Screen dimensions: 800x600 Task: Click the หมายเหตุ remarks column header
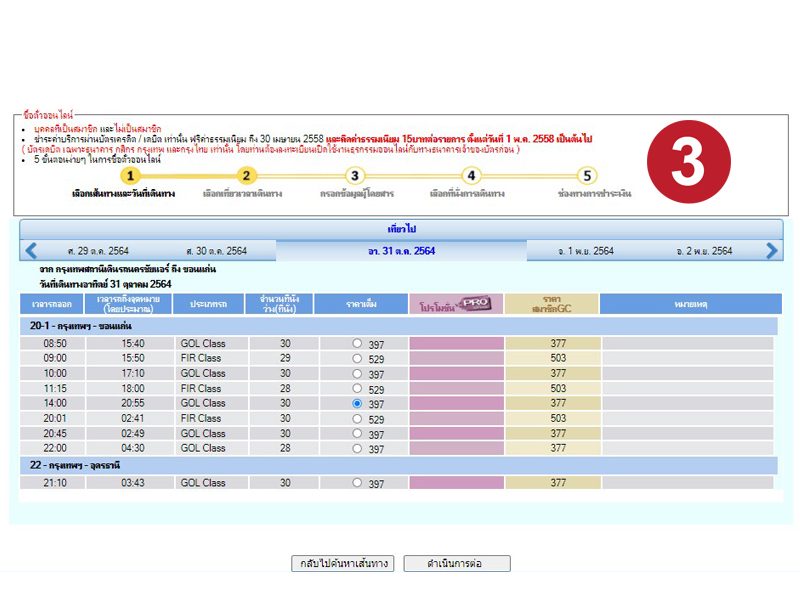(x=691, y=304)
